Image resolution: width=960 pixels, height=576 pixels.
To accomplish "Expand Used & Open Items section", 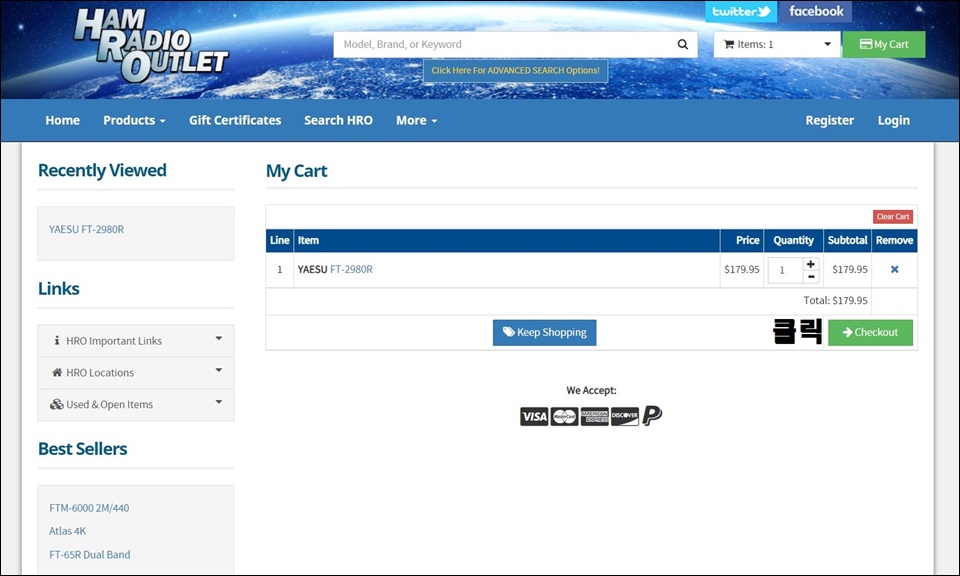I will click(135, 405).
